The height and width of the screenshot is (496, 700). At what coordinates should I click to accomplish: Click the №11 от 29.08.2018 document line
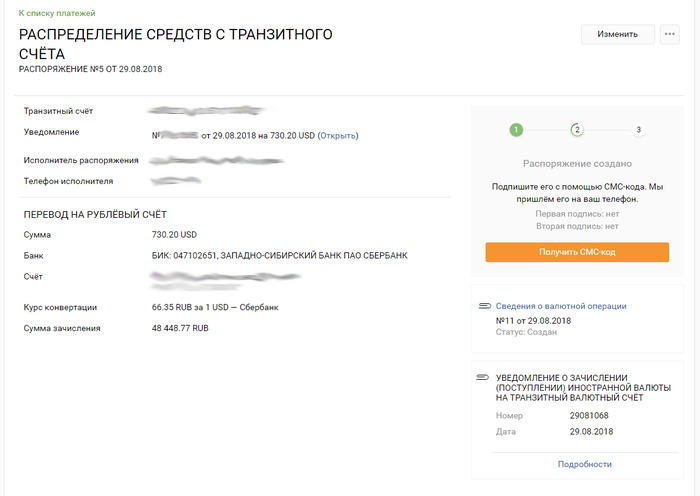point(533,320)
